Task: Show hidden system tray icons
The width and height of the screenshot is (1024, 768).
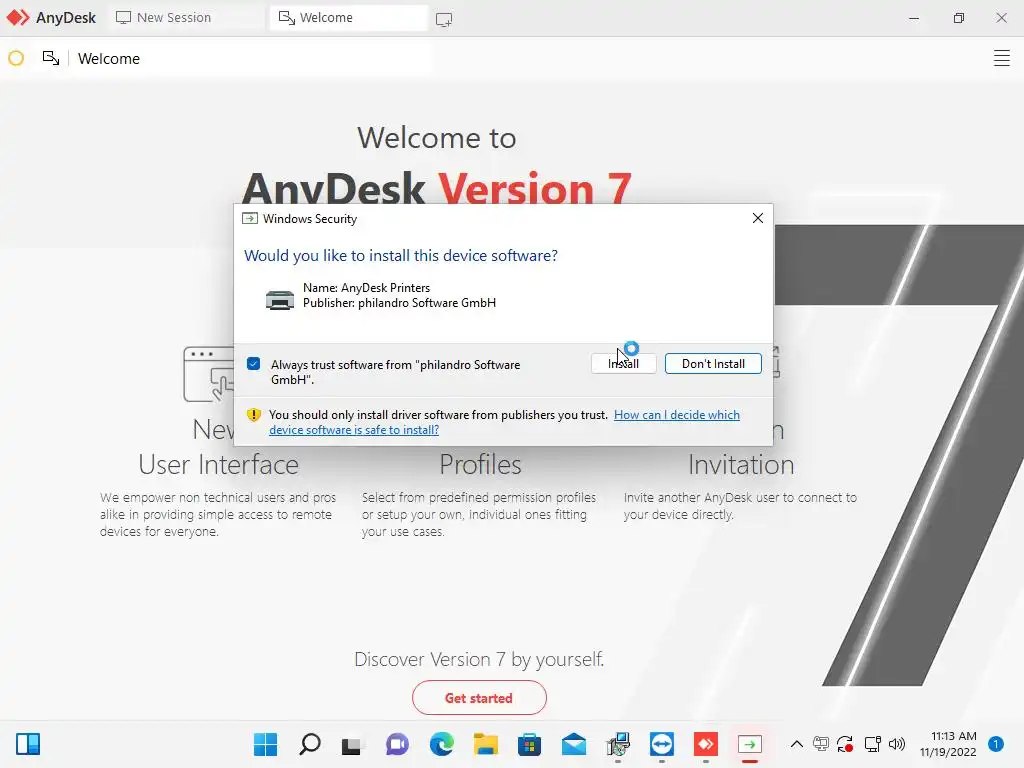Action: point(797,744)
